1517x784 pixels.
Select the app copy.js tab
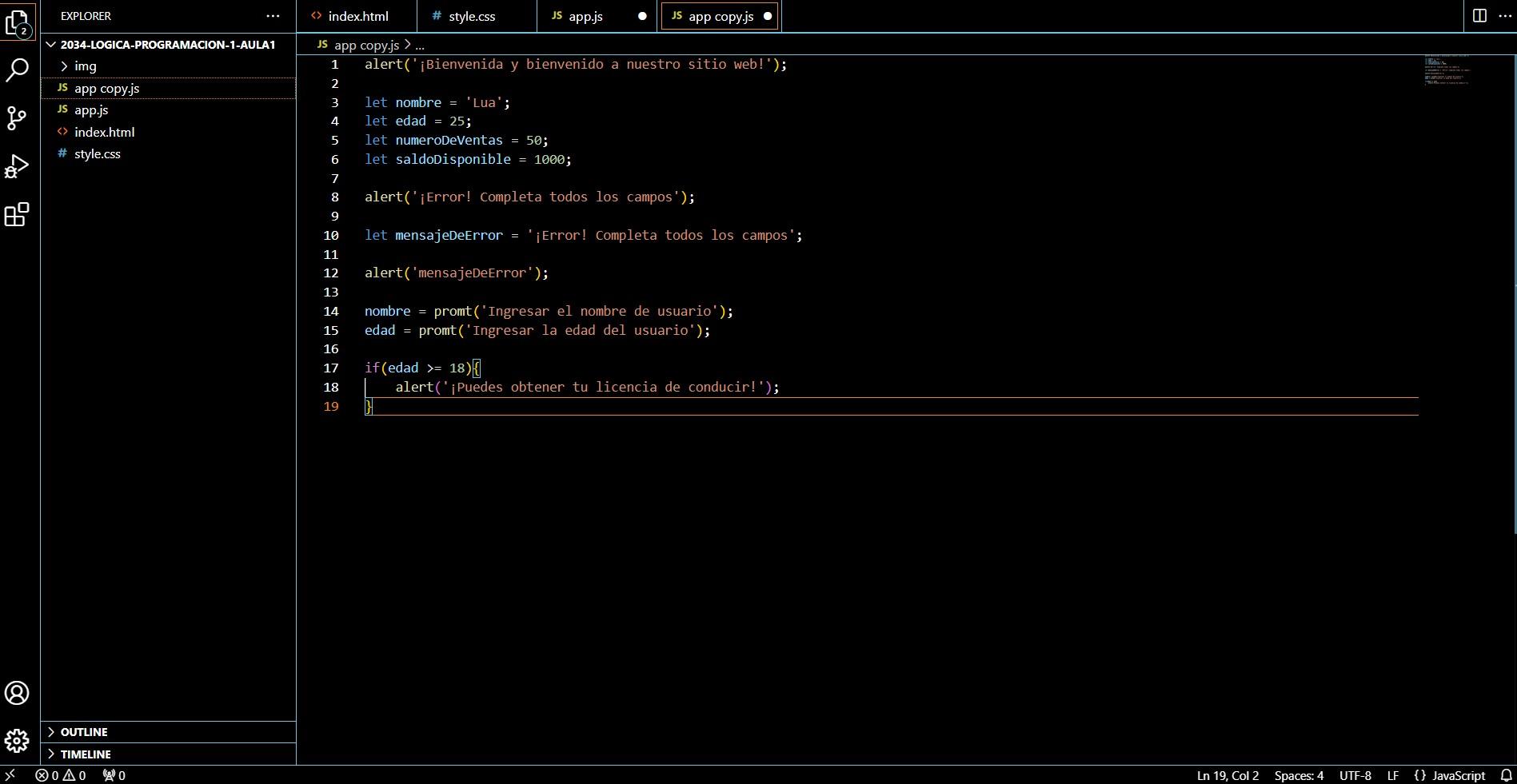point(720,16)
